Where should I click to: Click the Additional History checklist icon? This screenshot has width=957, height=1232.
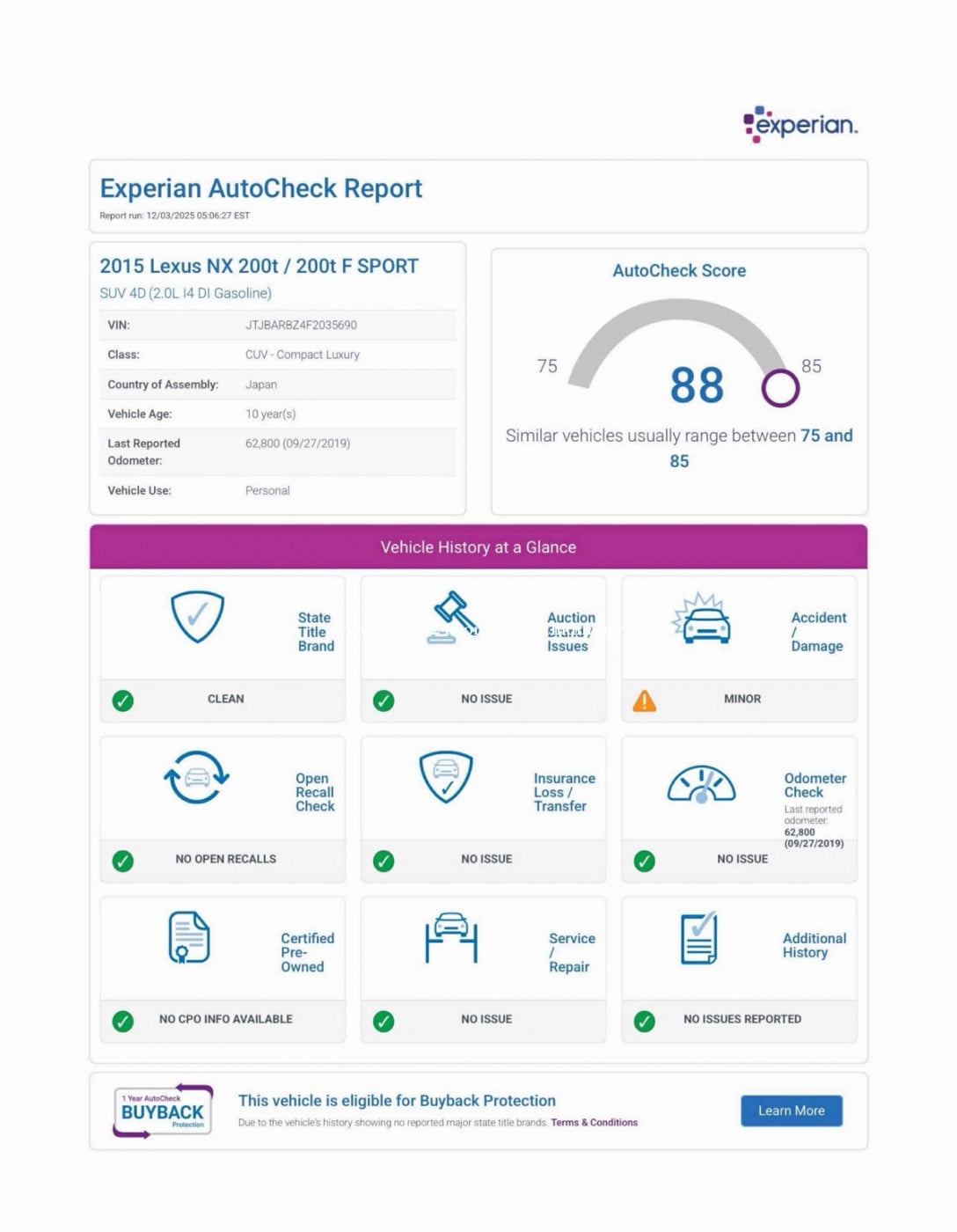699,938
